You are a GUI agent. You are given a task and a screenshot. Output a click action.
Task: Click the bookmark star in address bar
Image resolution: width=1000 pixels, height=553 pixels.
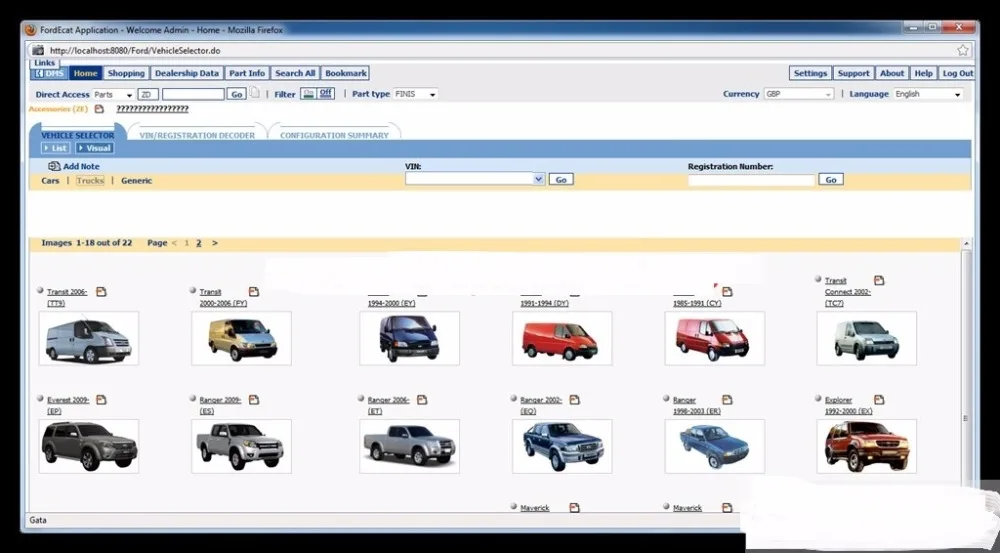pyautogui.click(x=962, y=50)
